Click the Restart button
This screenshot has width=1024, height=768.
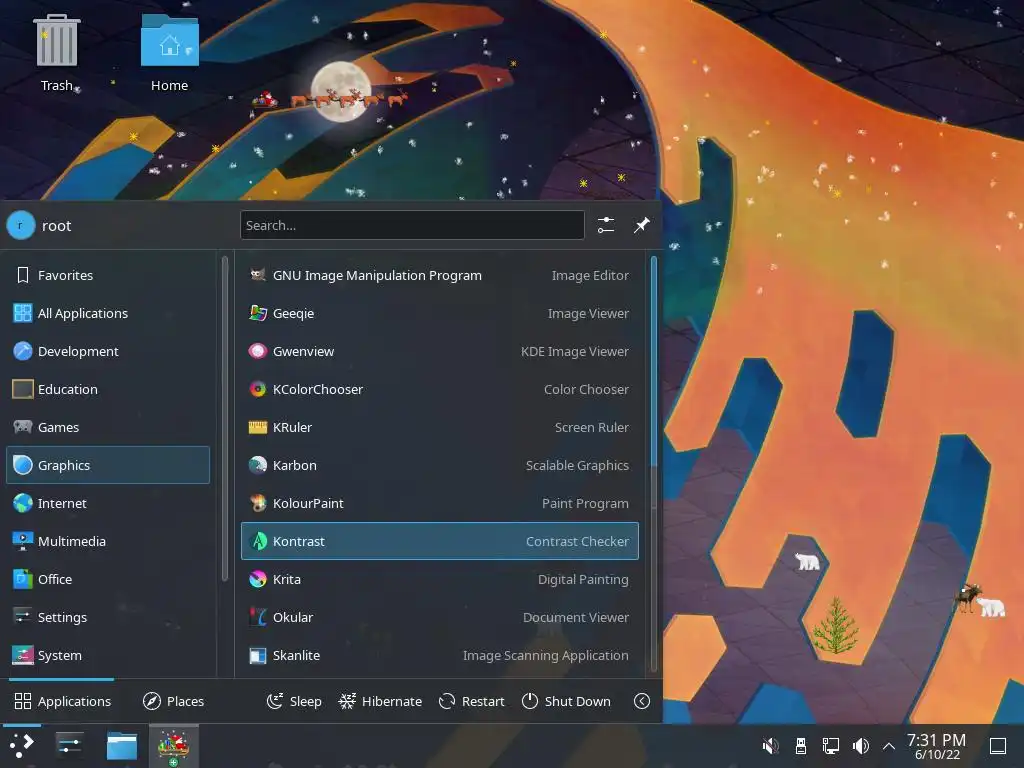click(x=472, y=701)
